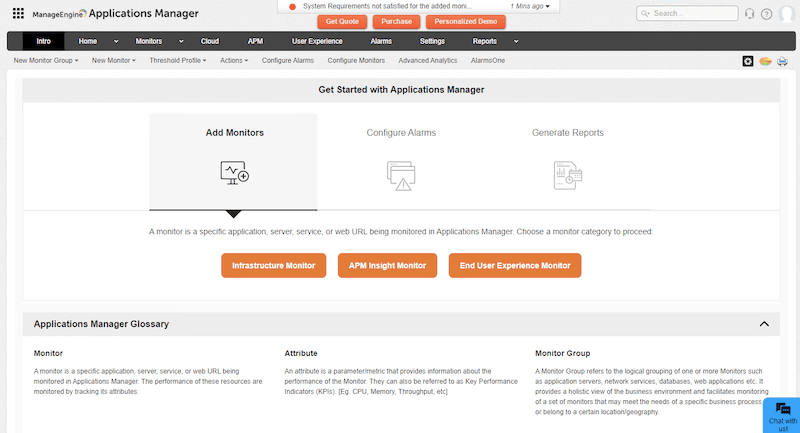Select the Intro tab

[43, 41]
